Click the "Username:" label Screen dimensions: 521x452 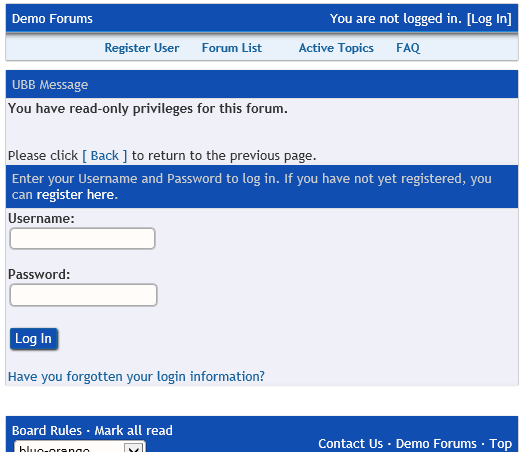point(41,219)
